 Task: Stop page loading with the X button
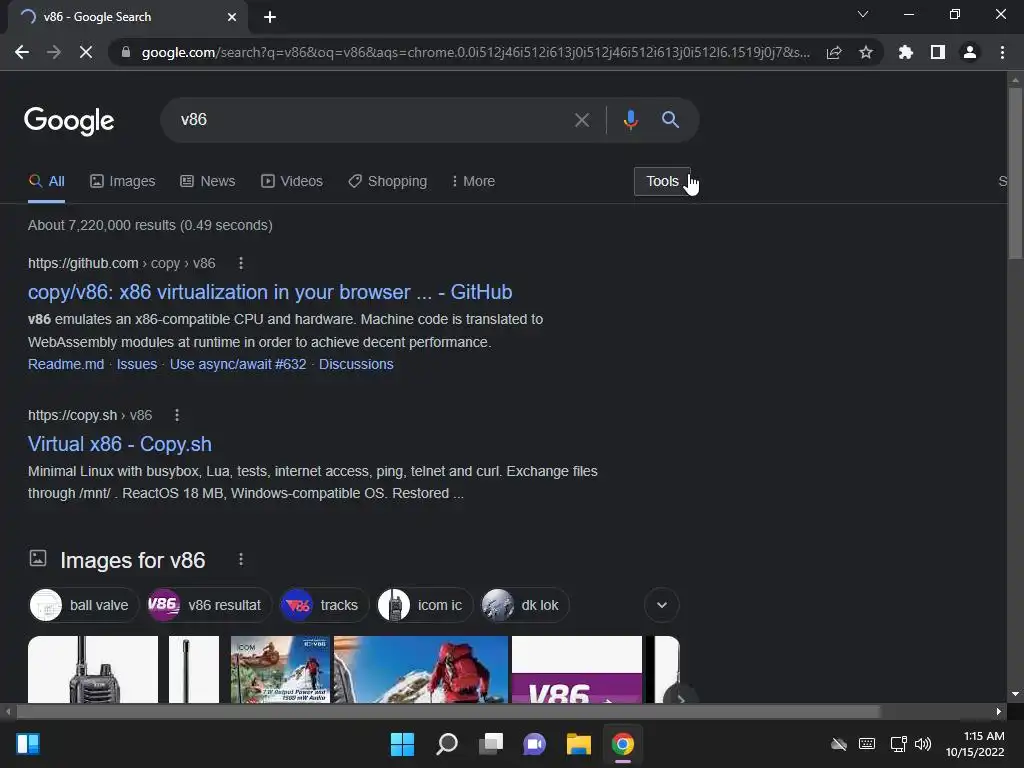[x=86, y=52]
